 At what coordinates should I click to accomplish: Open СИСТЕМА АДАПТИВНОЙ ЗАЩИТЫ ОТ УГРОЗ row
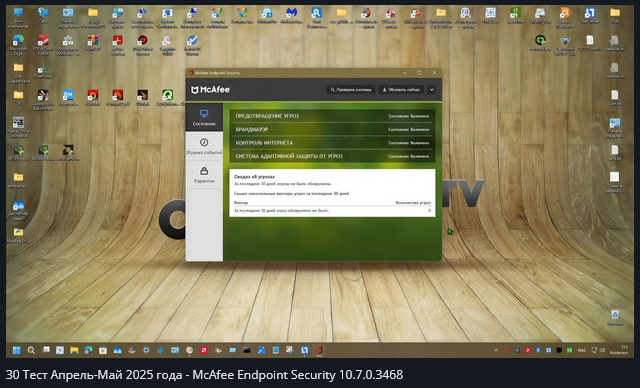click(332, 156)
